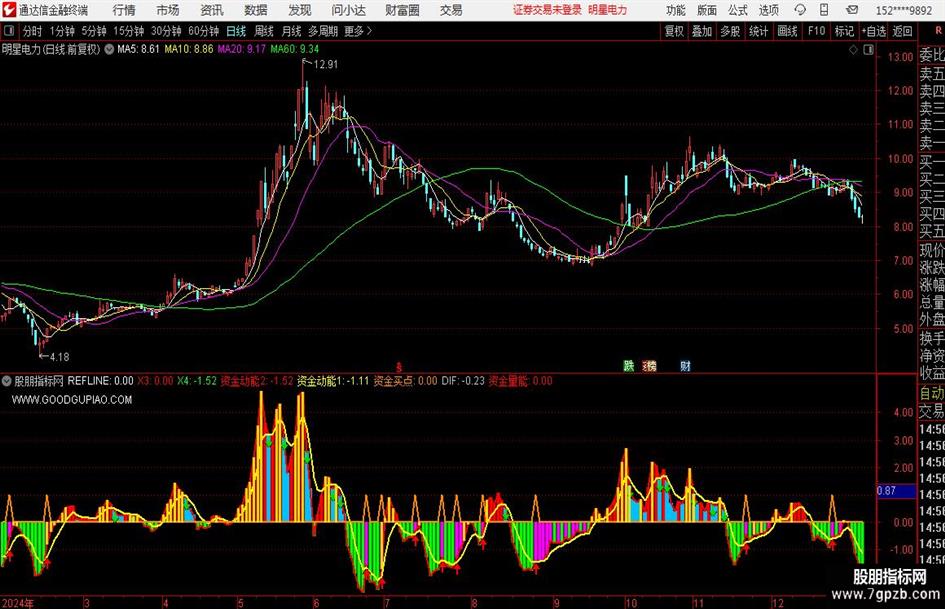
Task: Open the 多周期 view
Action: click(323, 31)
